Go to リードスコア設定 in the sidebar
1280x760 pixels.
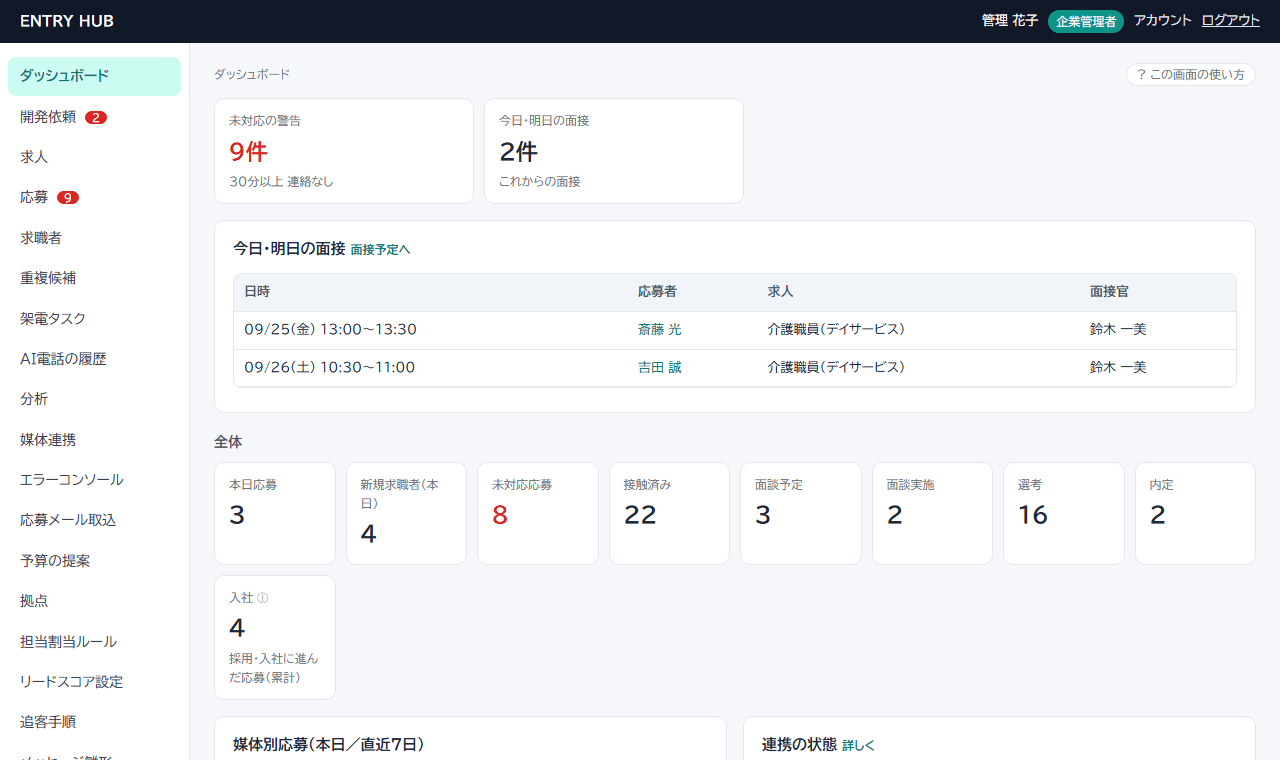click(94, 682)
